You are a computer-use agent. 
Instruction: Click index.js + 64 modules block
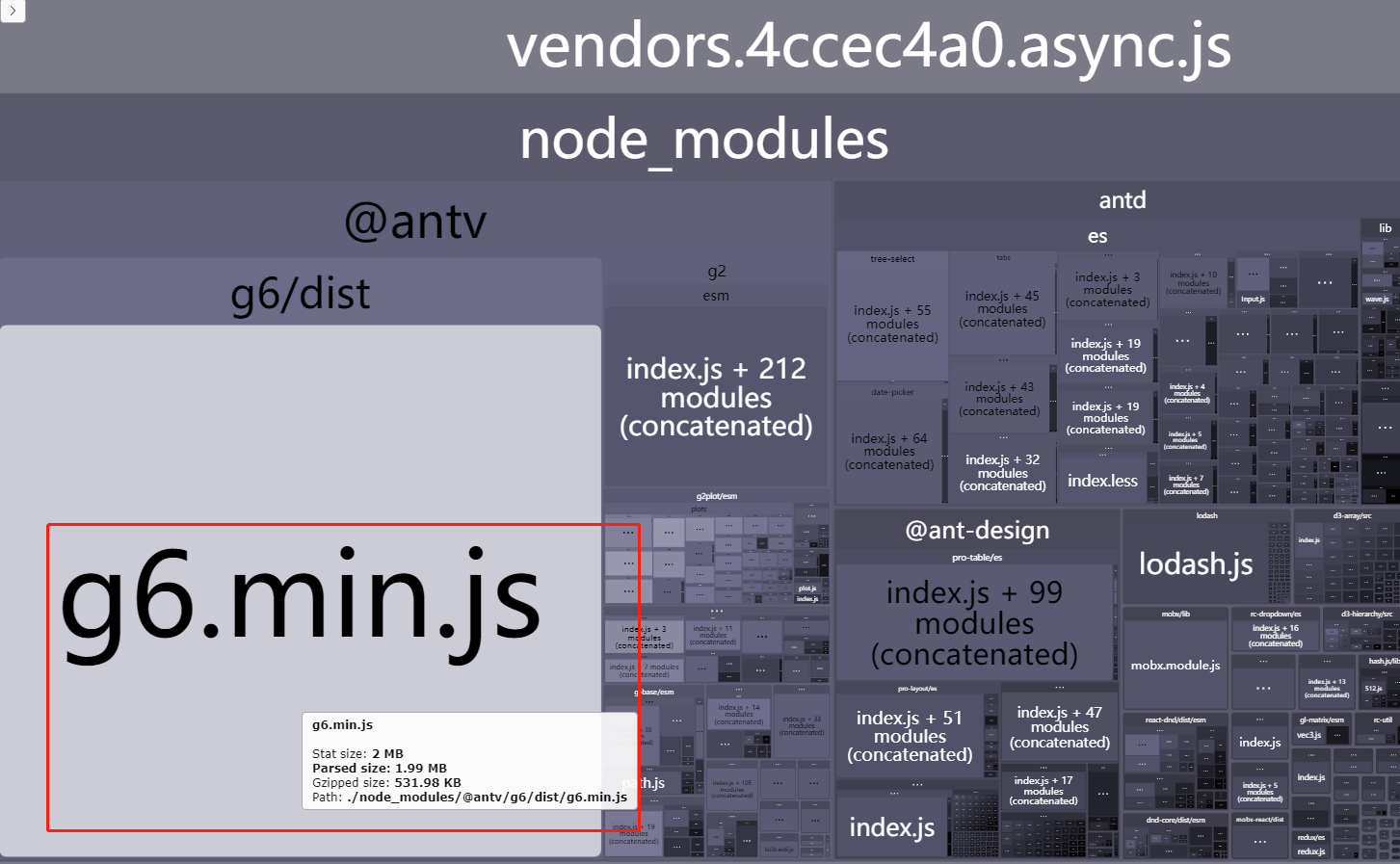pyautogui.click(x=889, y=451)
